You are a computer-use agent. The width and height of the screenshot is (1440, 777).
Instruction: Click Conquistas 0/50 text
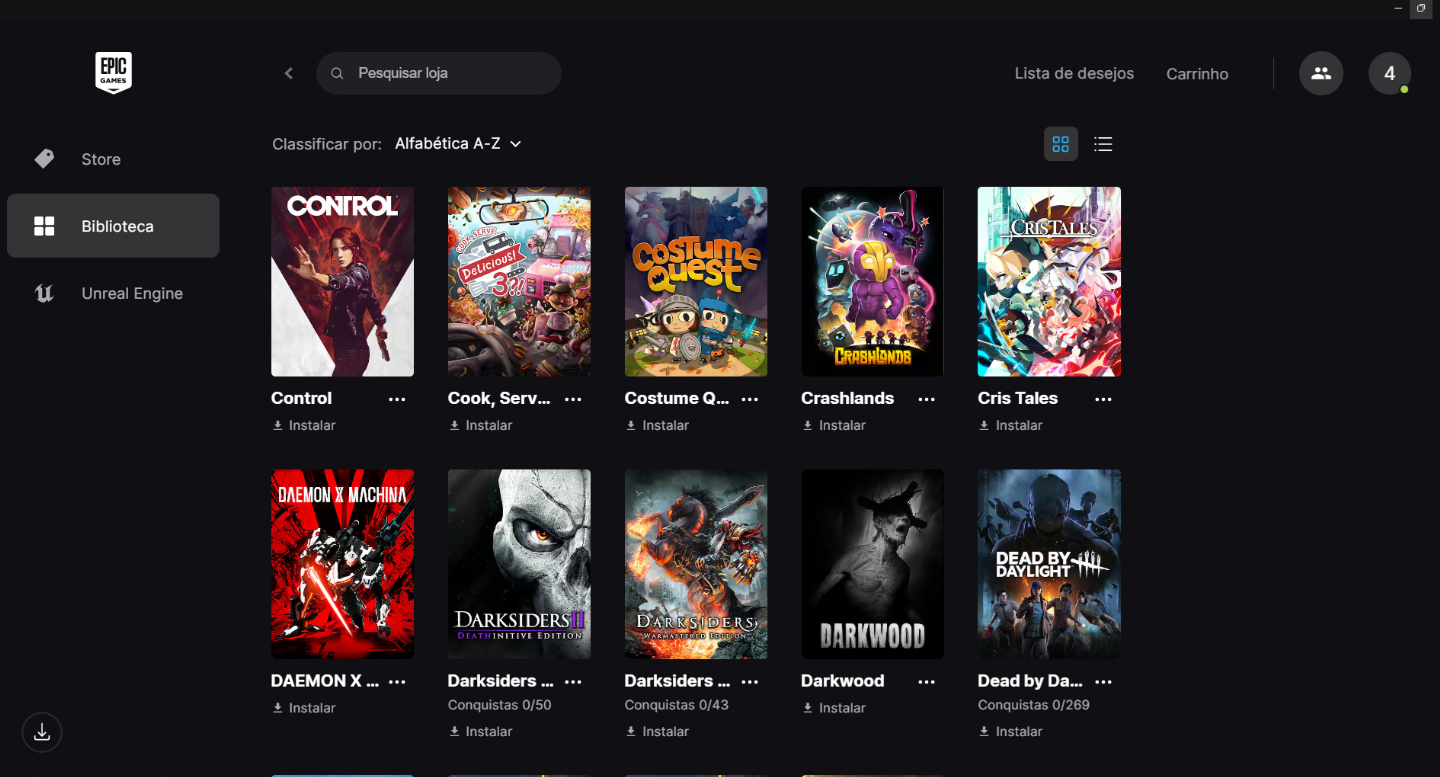click(499, 705)
